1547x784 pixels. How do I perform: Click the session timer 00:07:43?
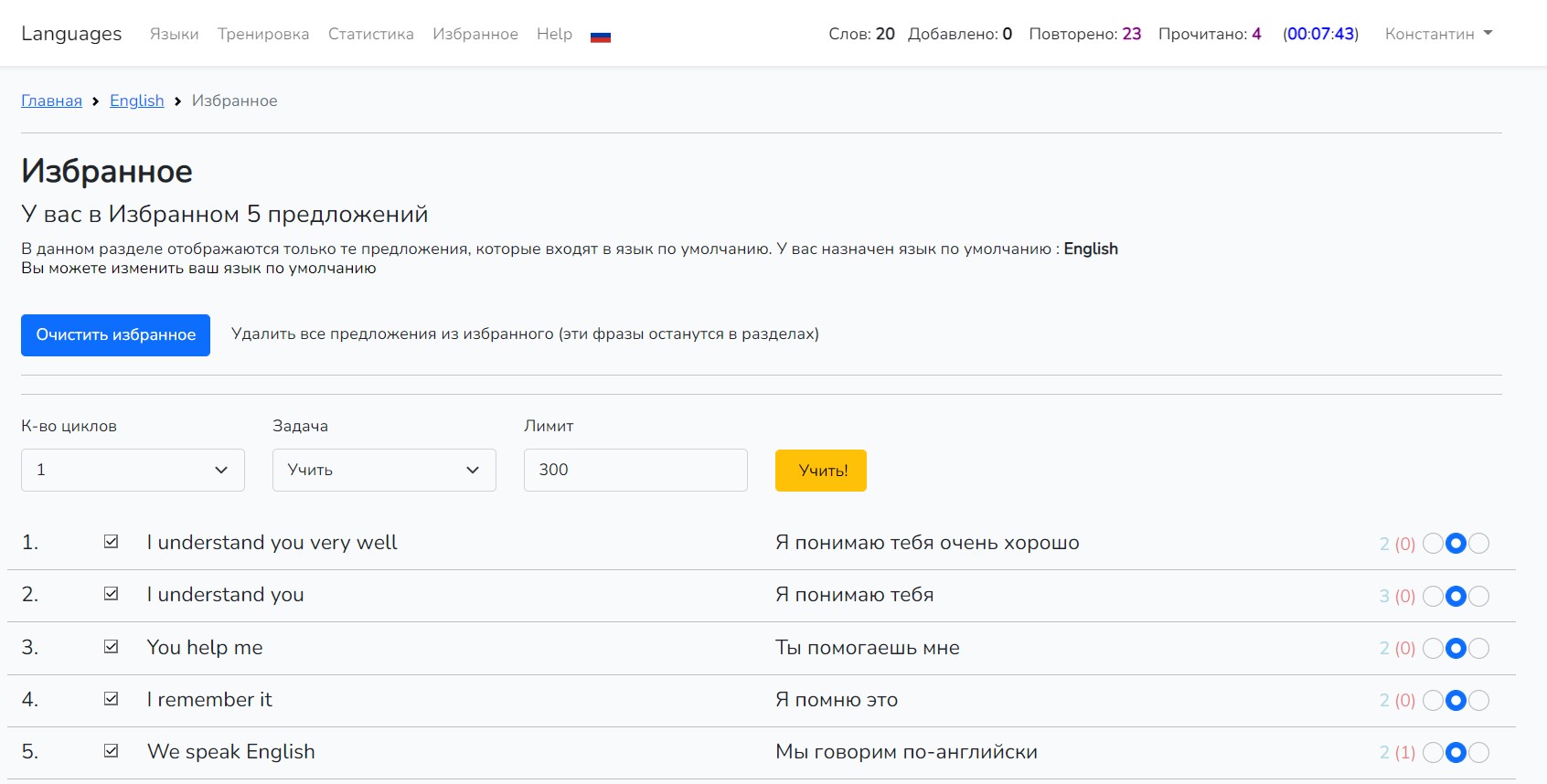click(x=1320, y=34)
